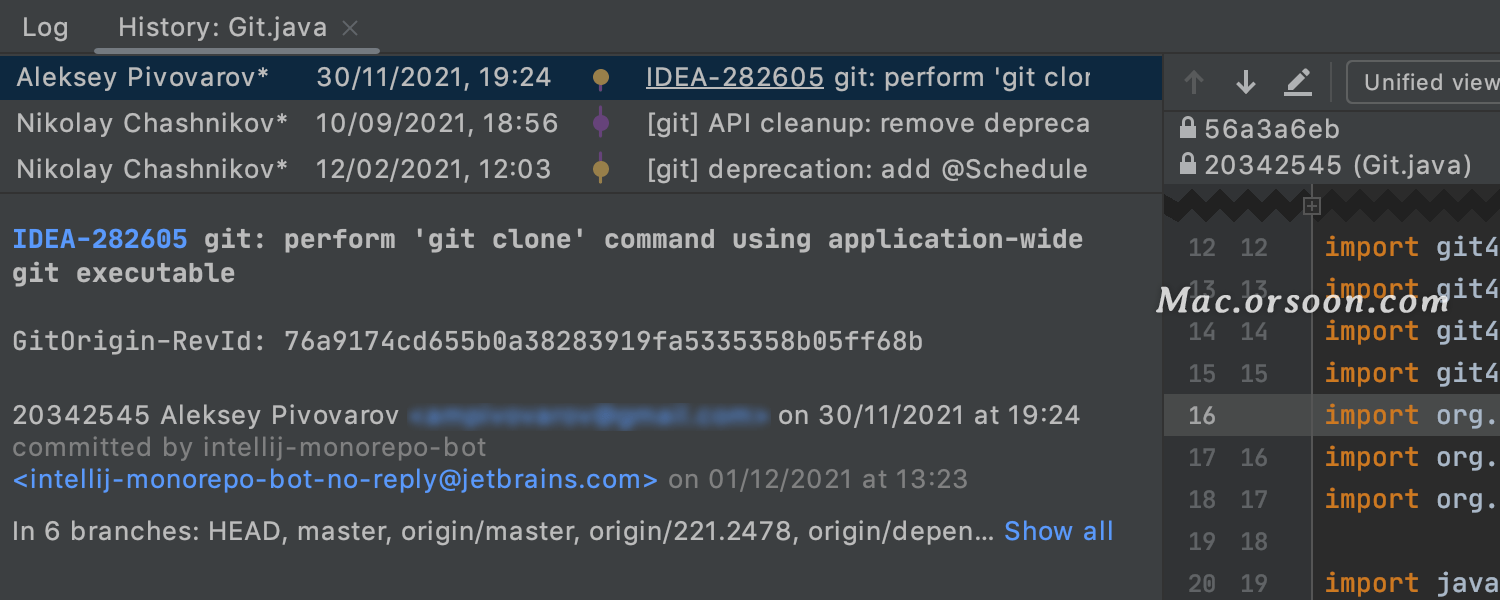
Task: Open the Unified viewer dropdown
Action: [x=1425, y=82]
